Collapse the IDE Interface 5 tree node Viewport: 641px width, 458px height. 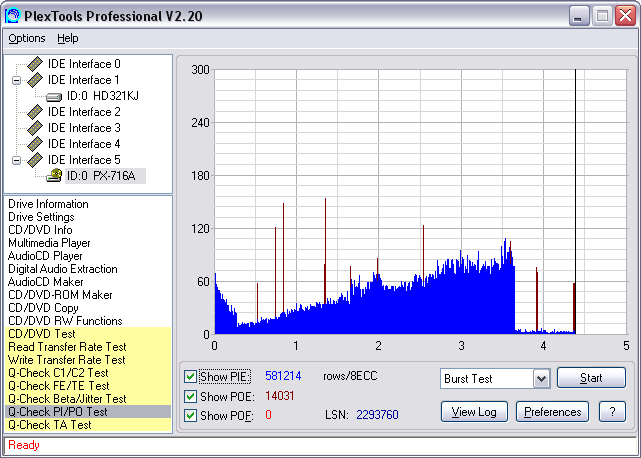coord(16,160)
